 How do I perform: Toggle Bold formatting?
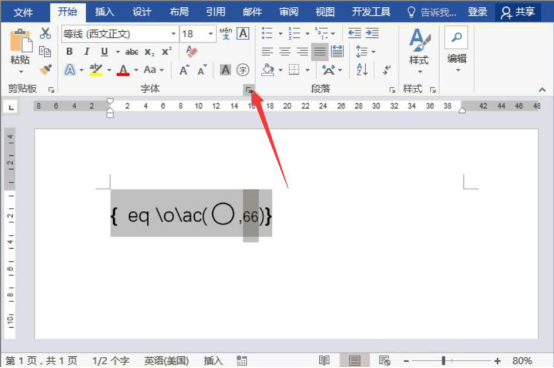coord(69,52)
